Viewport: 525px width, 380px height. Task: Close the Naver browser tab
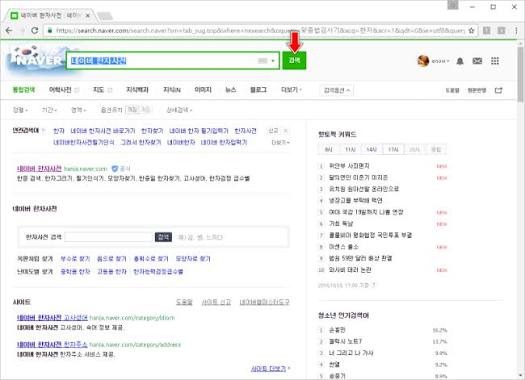point(87,15)
